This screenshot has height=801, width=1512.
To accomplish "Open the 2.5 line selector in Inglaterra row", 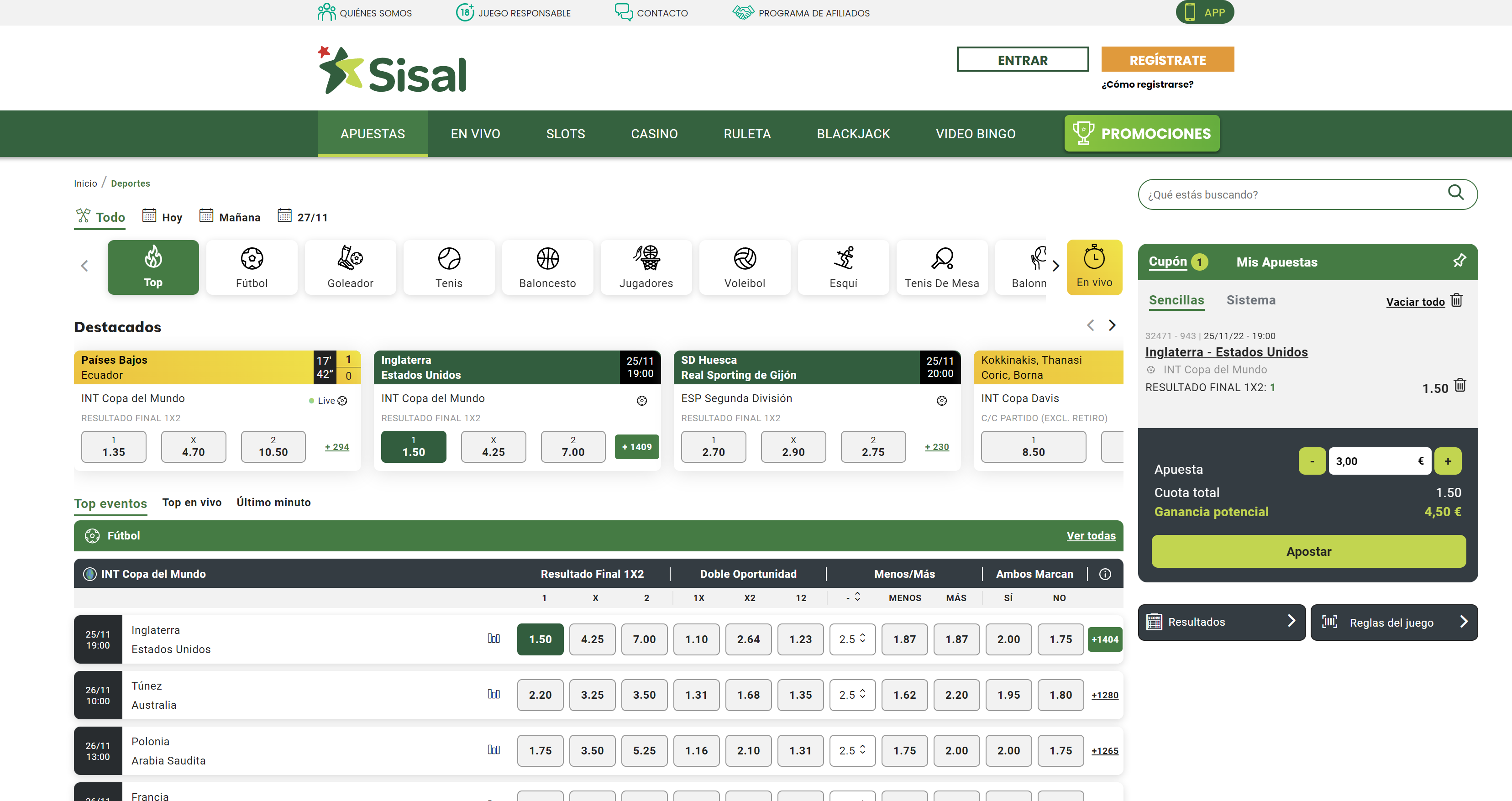I will coord(852,639).
